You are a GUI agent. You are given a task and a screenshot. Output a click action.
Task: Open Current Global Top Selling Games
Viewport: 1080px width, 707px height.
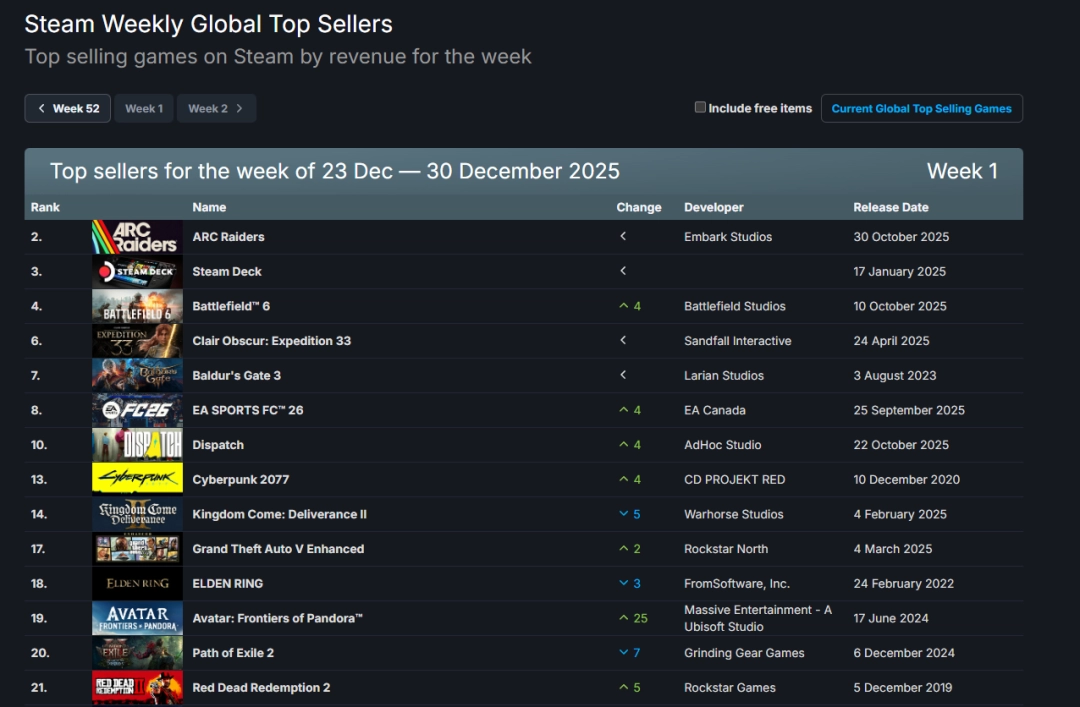[x=921, y=108]
